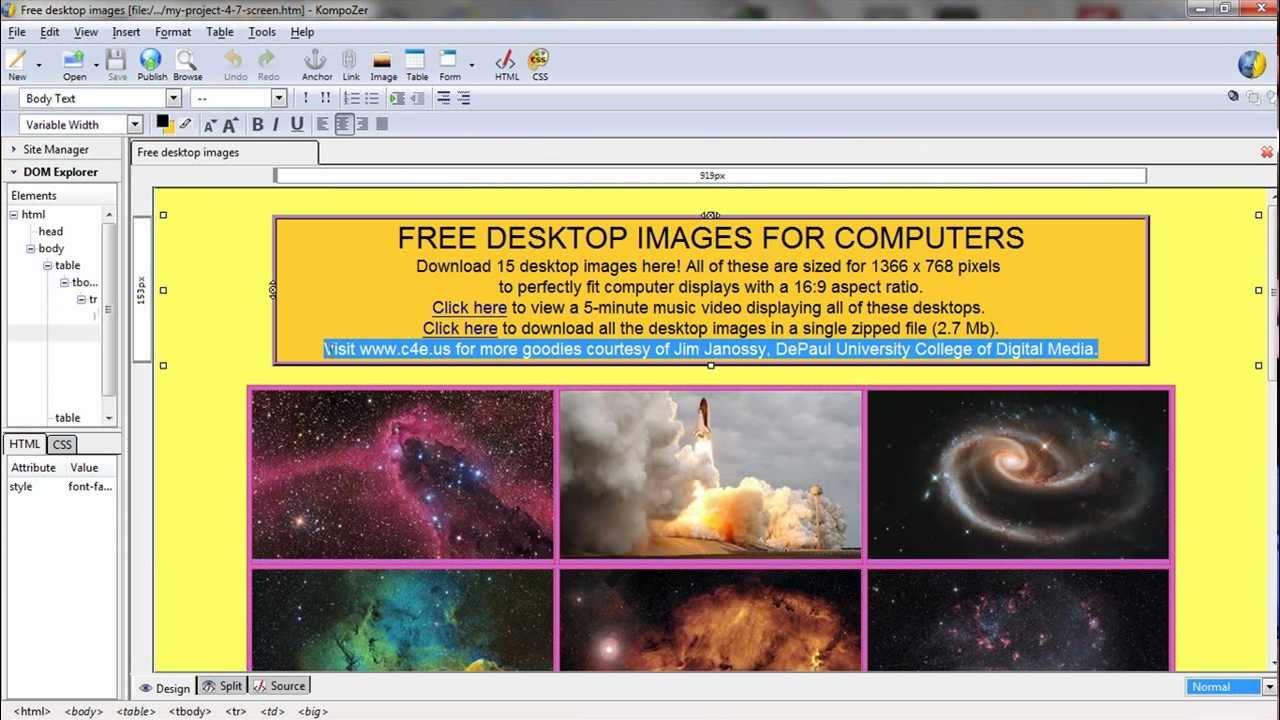
Task: Align text right
Action: click(x=362, y=124)
